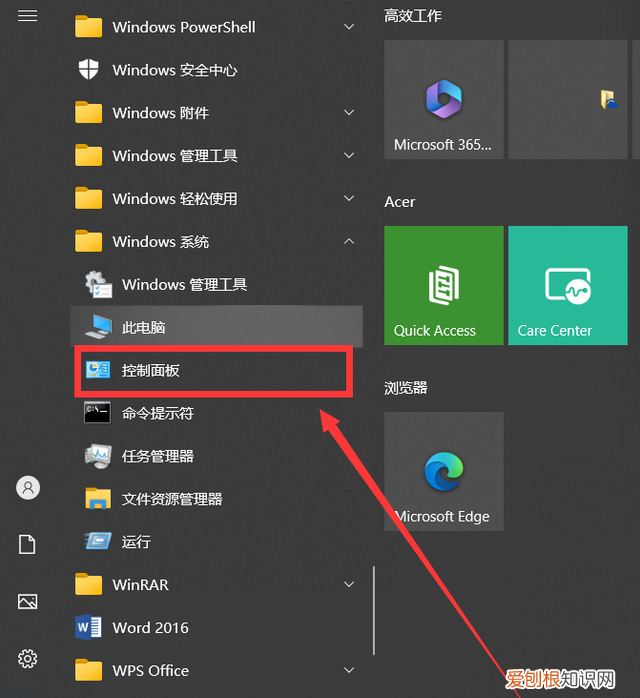Screen dimensions: 640x698
Task: Click the 命令提示符 console icon
Action: pyautogui.click(x=98, y=413)
